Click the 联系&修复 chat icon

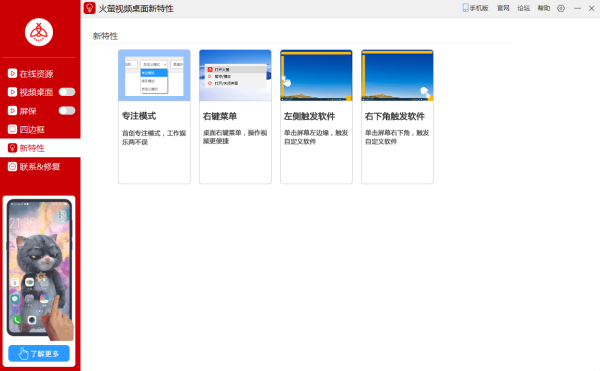[x=12, y=167]
